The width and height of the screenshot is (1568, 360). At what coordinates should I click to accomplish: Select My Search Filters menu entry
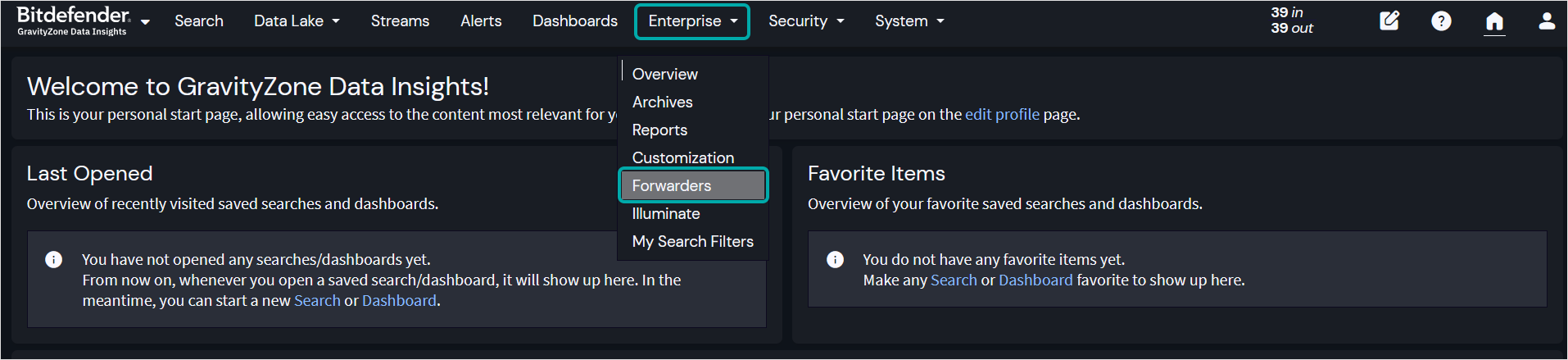tap(693, 242)
